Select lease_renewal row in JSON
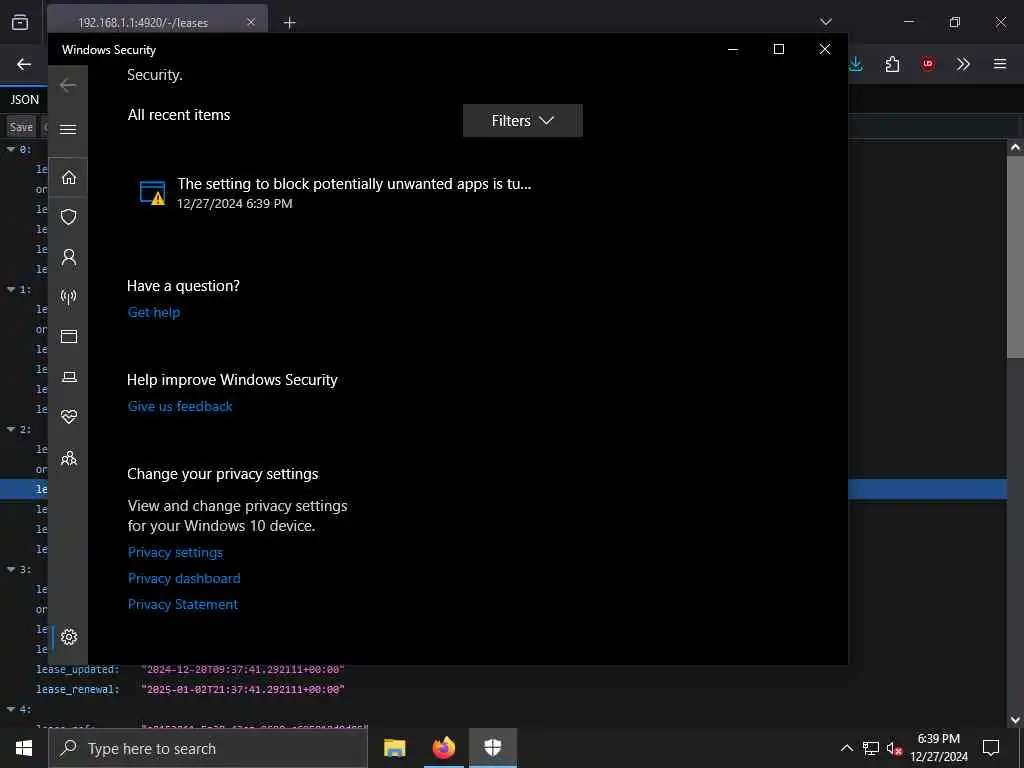The height and width of the screenshot is (768, 1024). (503, 690)
